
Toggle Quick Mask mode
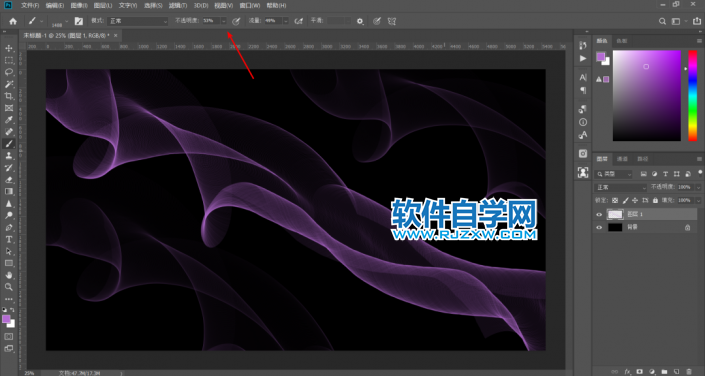(x=9, y=336)
